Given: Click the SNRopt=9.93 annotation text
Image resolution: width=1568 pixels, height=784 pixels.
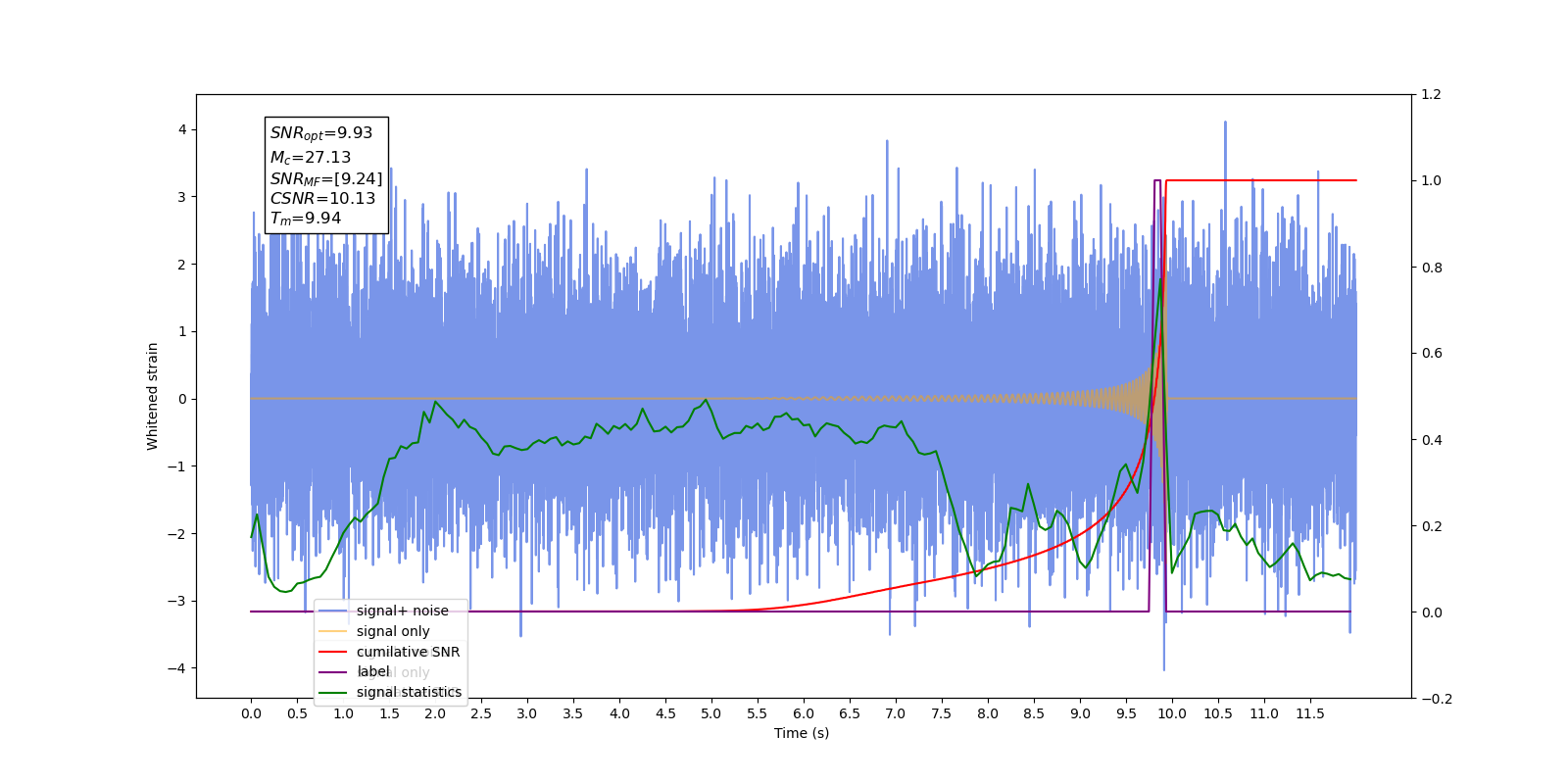Looking at the screenshot, I should 321,133.
